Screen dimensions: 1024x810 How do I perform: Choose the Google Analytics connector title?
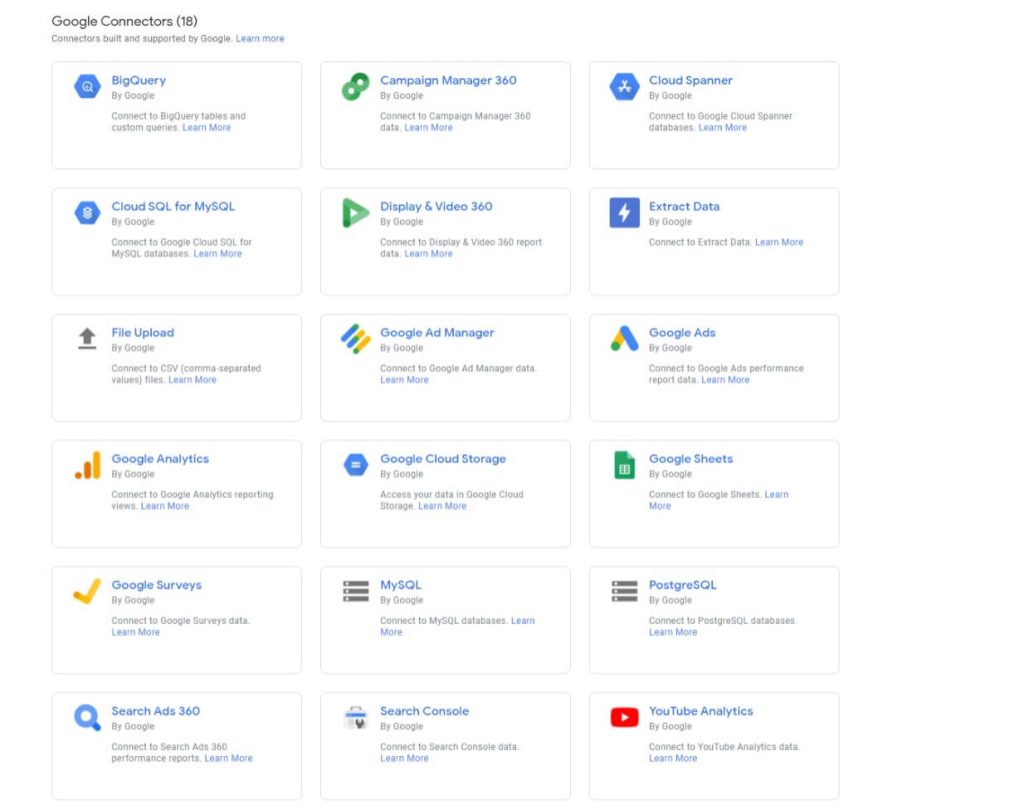click(160, 459)
